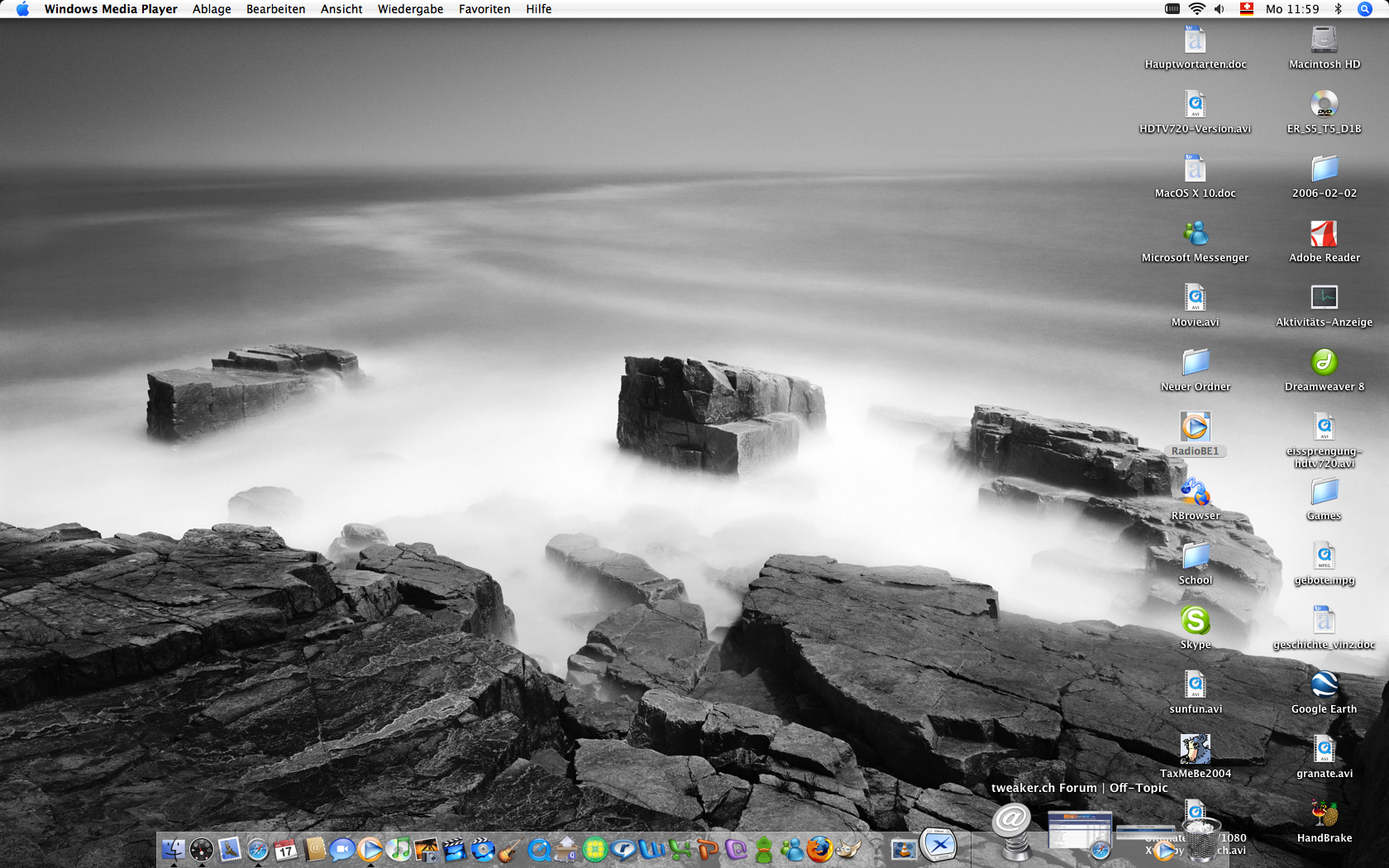Open iCal calendar from the Dock
This screenshot has width=1389, height=868.
point(286,849)
